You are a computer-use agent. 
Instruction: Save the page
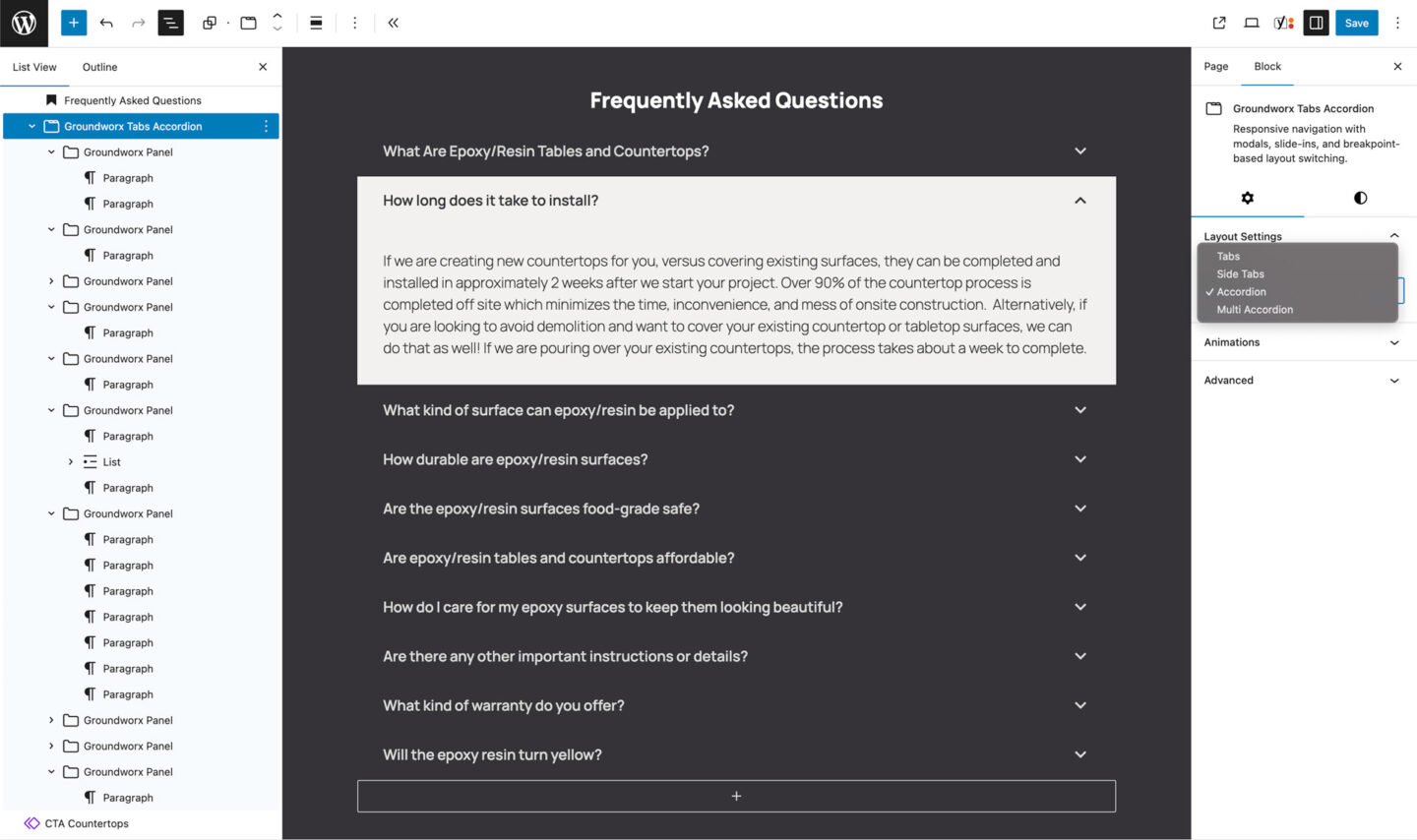click(1356, 23)
